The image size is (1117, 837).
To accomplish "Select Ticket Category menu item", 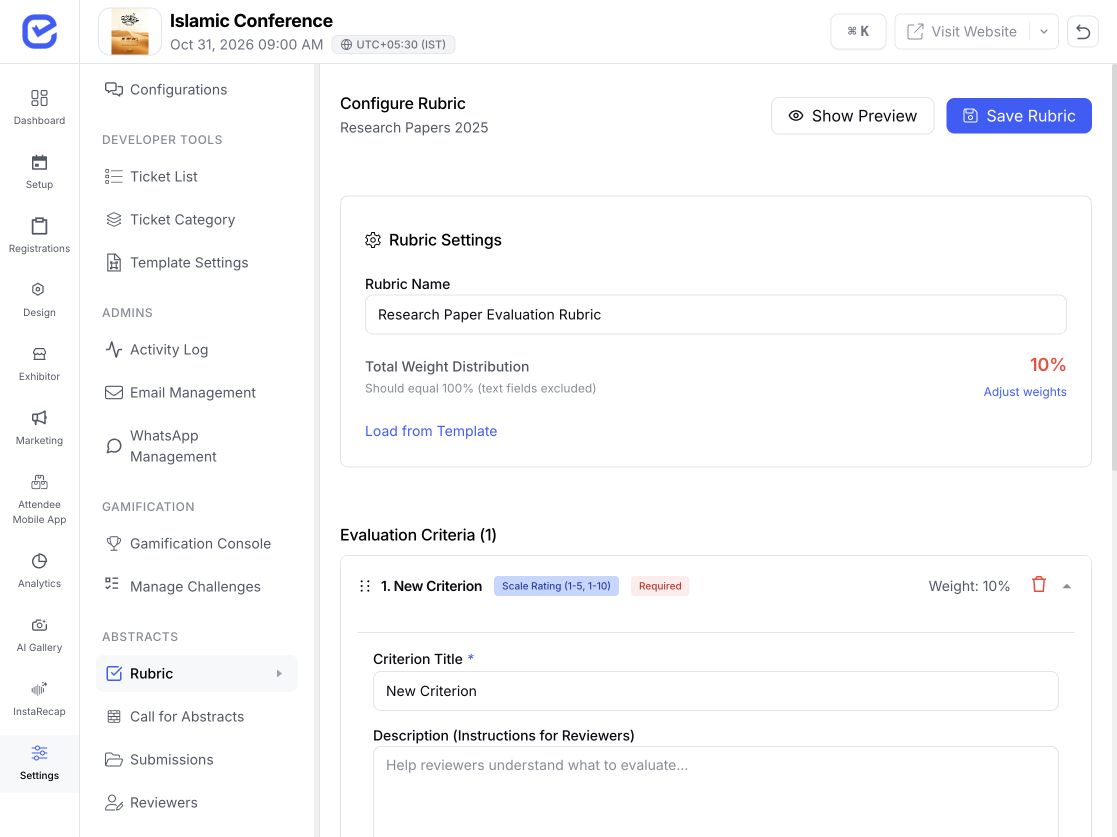I will click(x=170, y=219).
